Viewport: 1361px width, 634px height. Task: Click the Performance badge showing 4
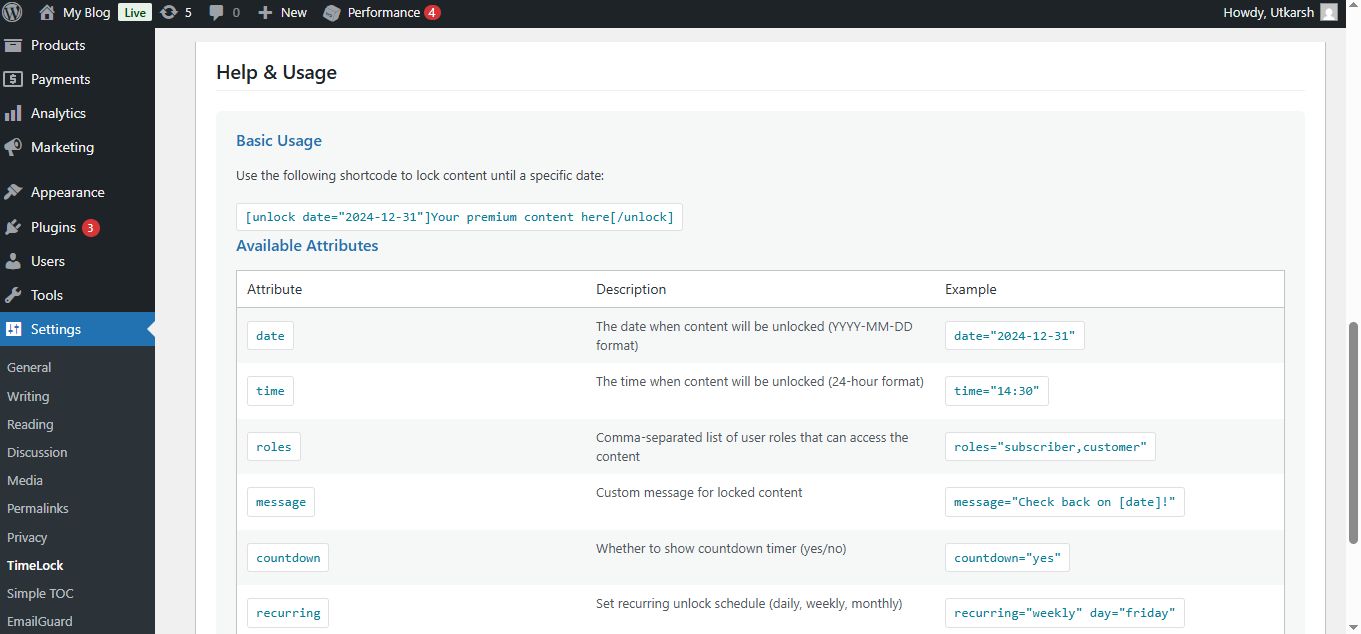pyautogui.click(x=432, y=13)
